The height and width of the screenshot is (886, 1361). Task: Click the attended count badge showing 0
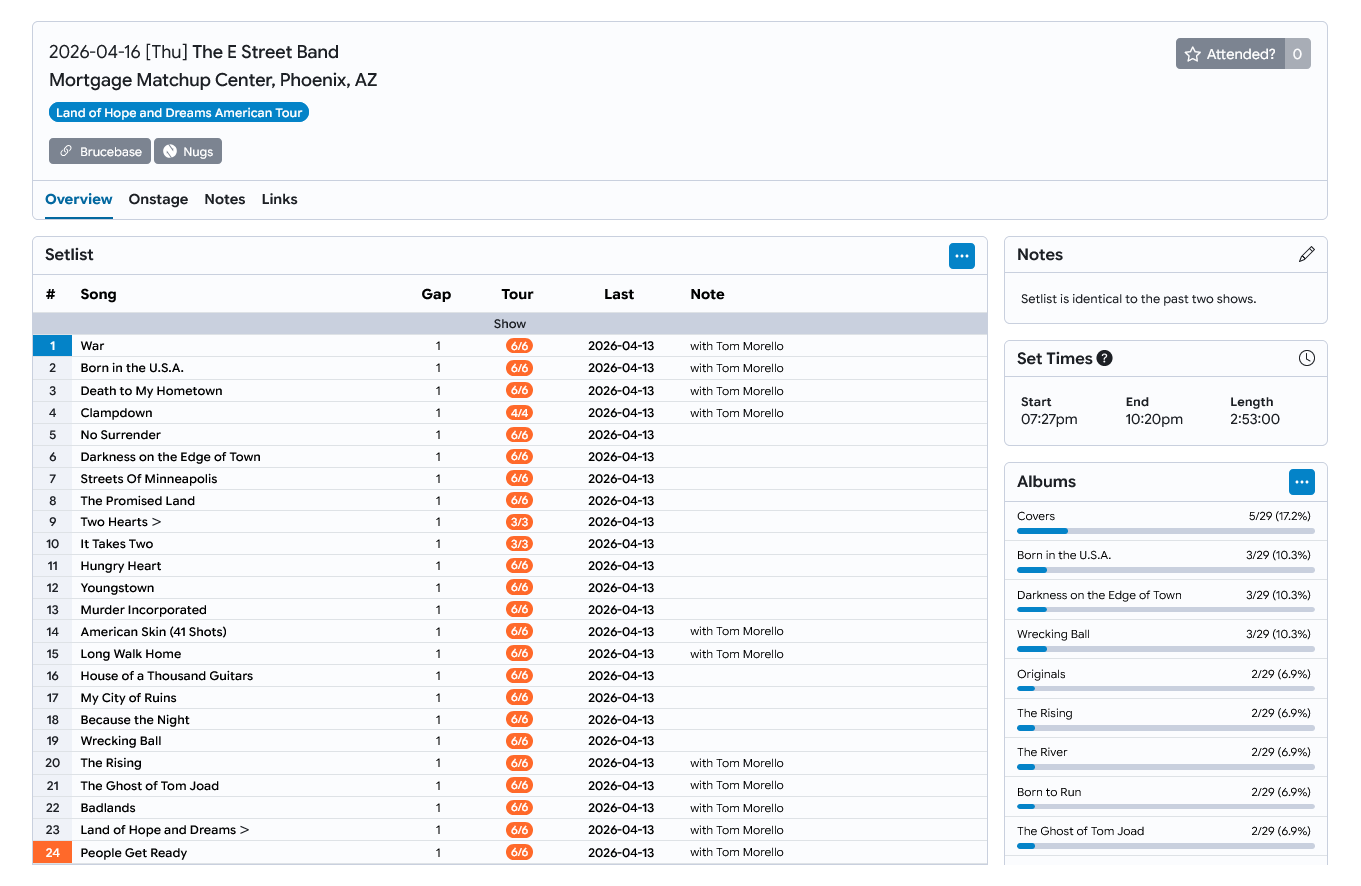point(1297,54)
